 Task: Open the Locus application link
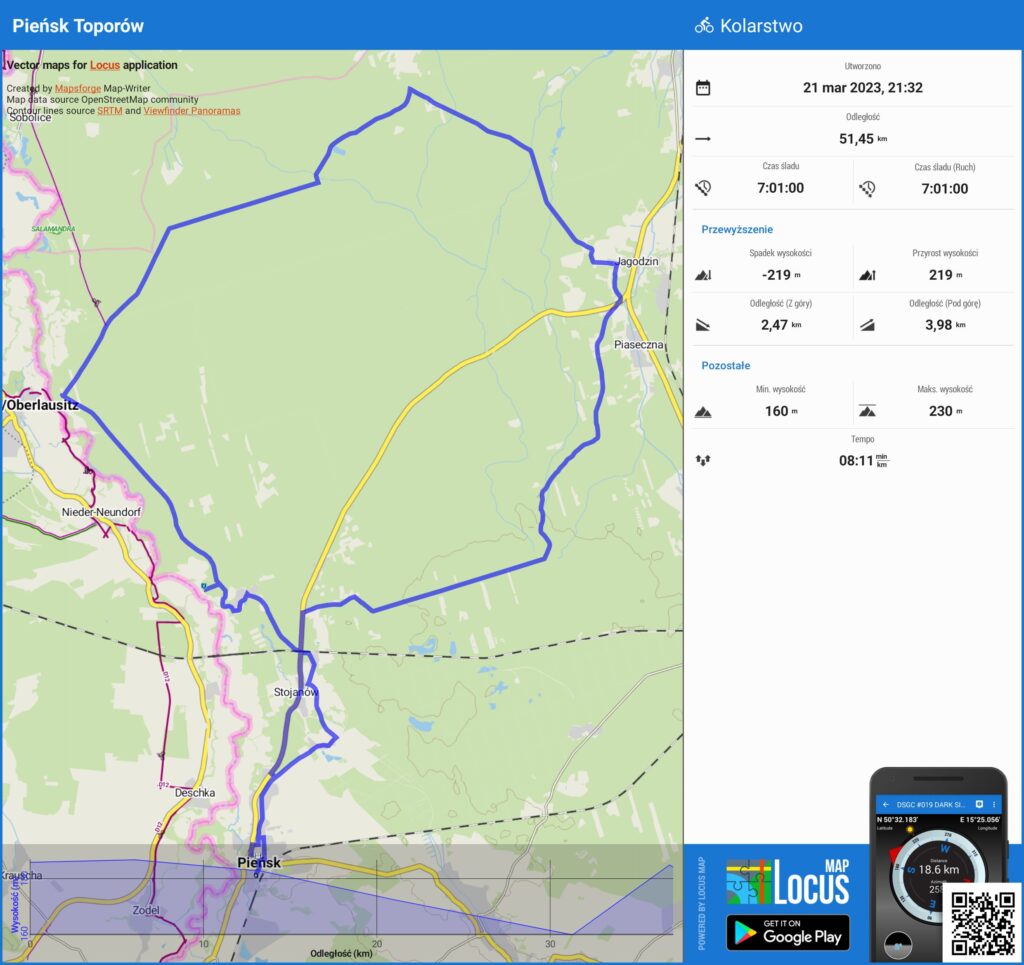coord(104,65)
